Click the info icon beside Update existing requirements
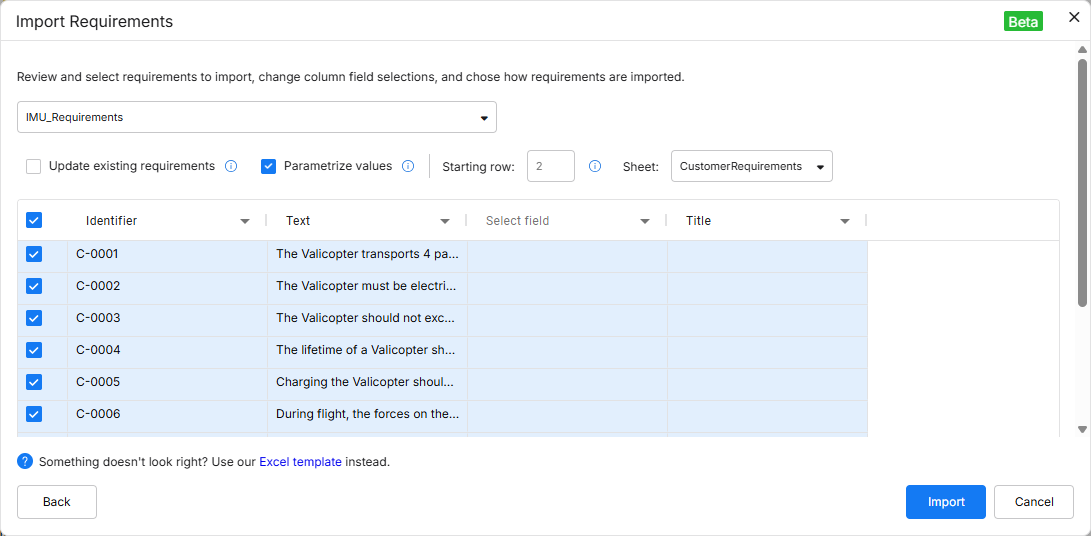Viewport: 1091px width, 536px height. pos(231,166)
